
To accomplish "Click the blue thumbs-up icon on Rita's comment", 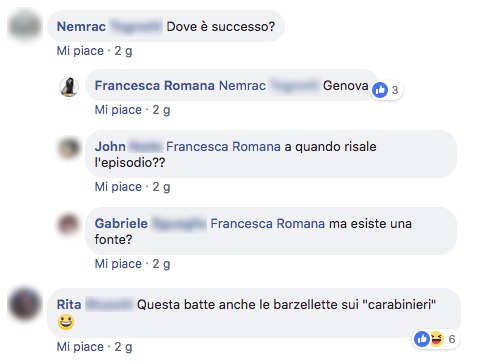I will pyautogui.click(x=422, y=339).
